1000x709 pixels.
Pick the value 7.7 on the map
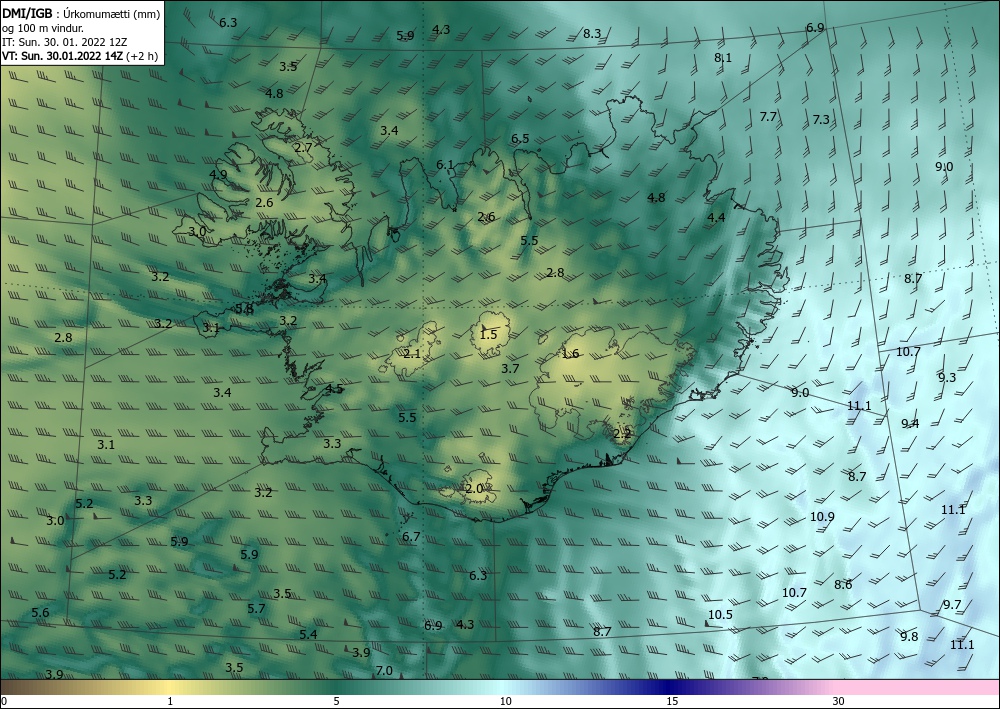point(768,117)
